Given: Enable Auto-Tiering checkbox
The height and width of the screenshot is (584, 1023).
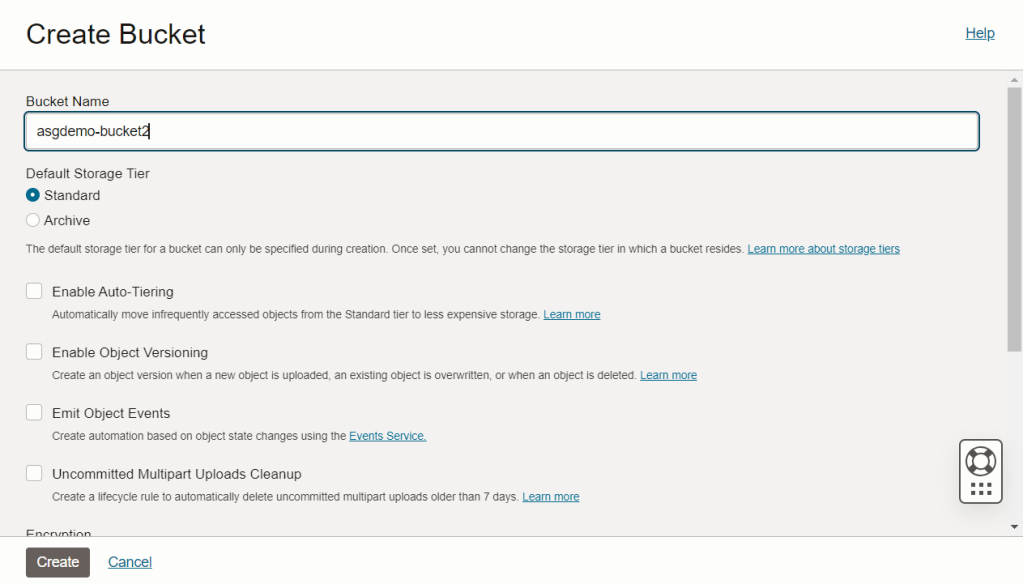Looking at the screenshot, I should 34,291.
